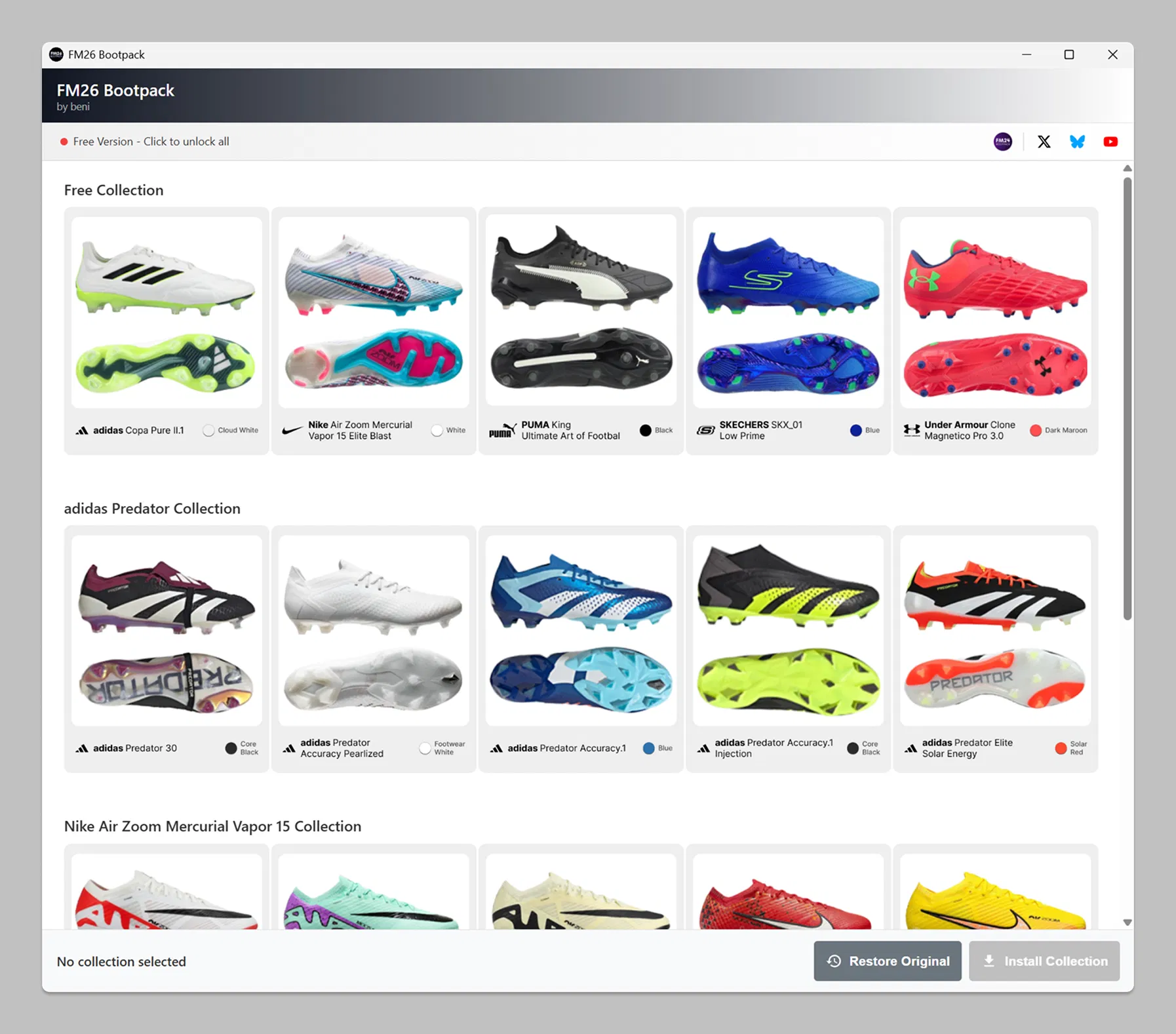This screenshot has width=1176, height=1034.
Task: Open the YouTube channel icon
Action: tap(1110, 142)
